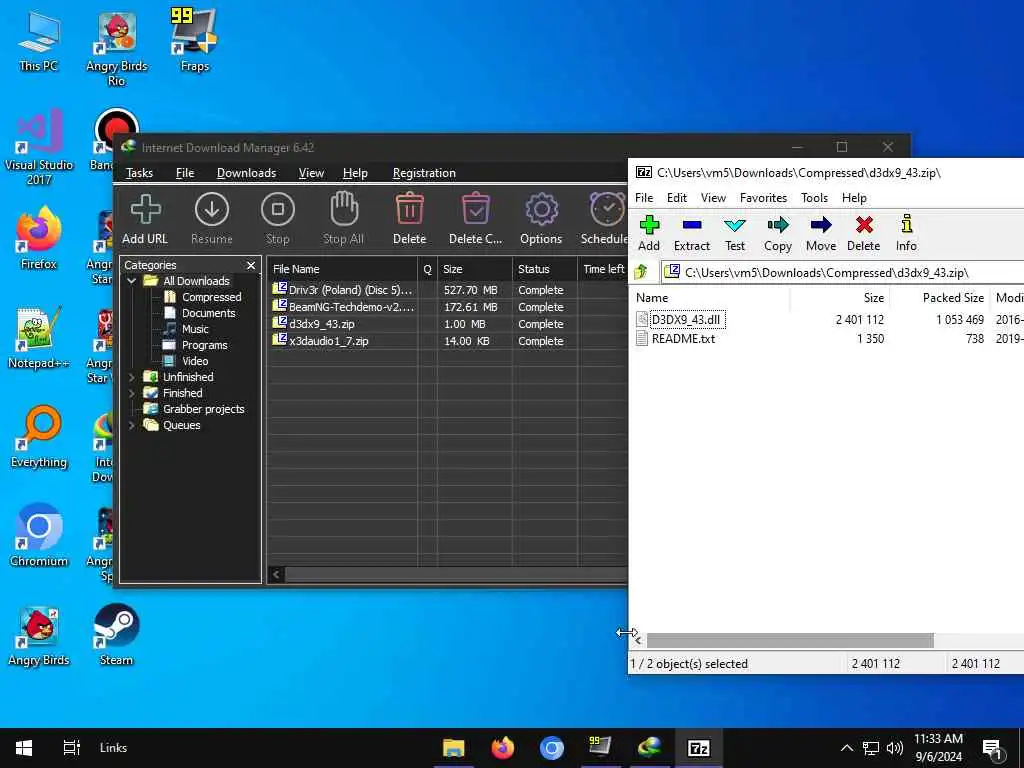Viewport: 1024px width, 768px height.
Task: Open the IDM Registration menu
Action: 424,173
